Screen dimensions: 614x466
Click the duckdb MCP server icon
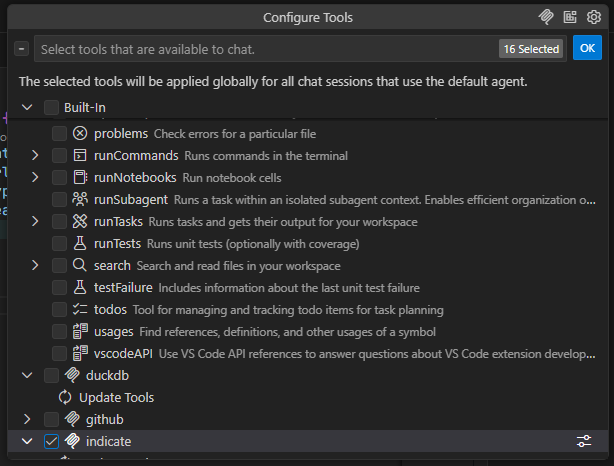[72, 375]
